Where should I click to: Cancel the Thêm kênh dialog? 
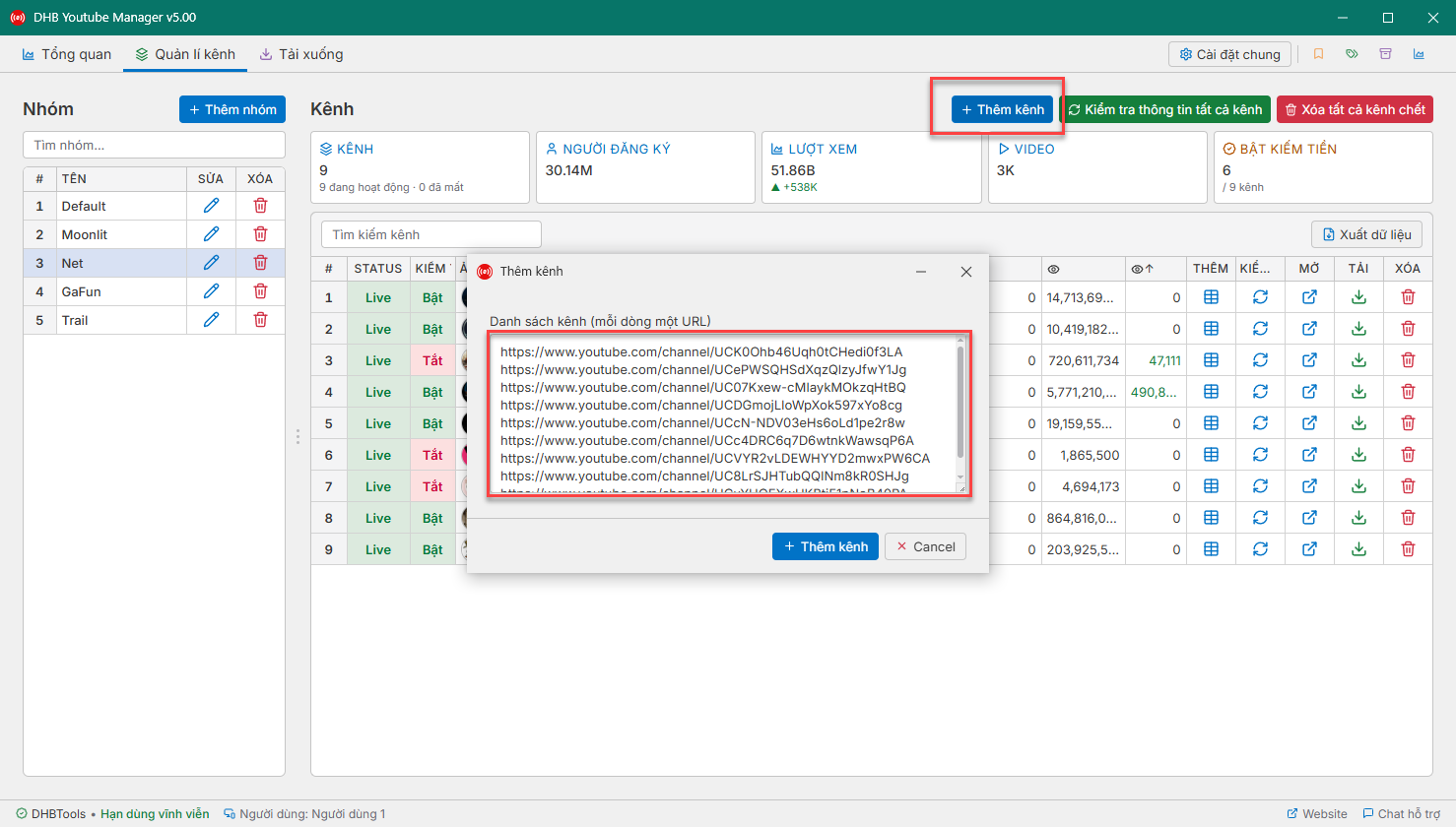(x=926, y=546)
